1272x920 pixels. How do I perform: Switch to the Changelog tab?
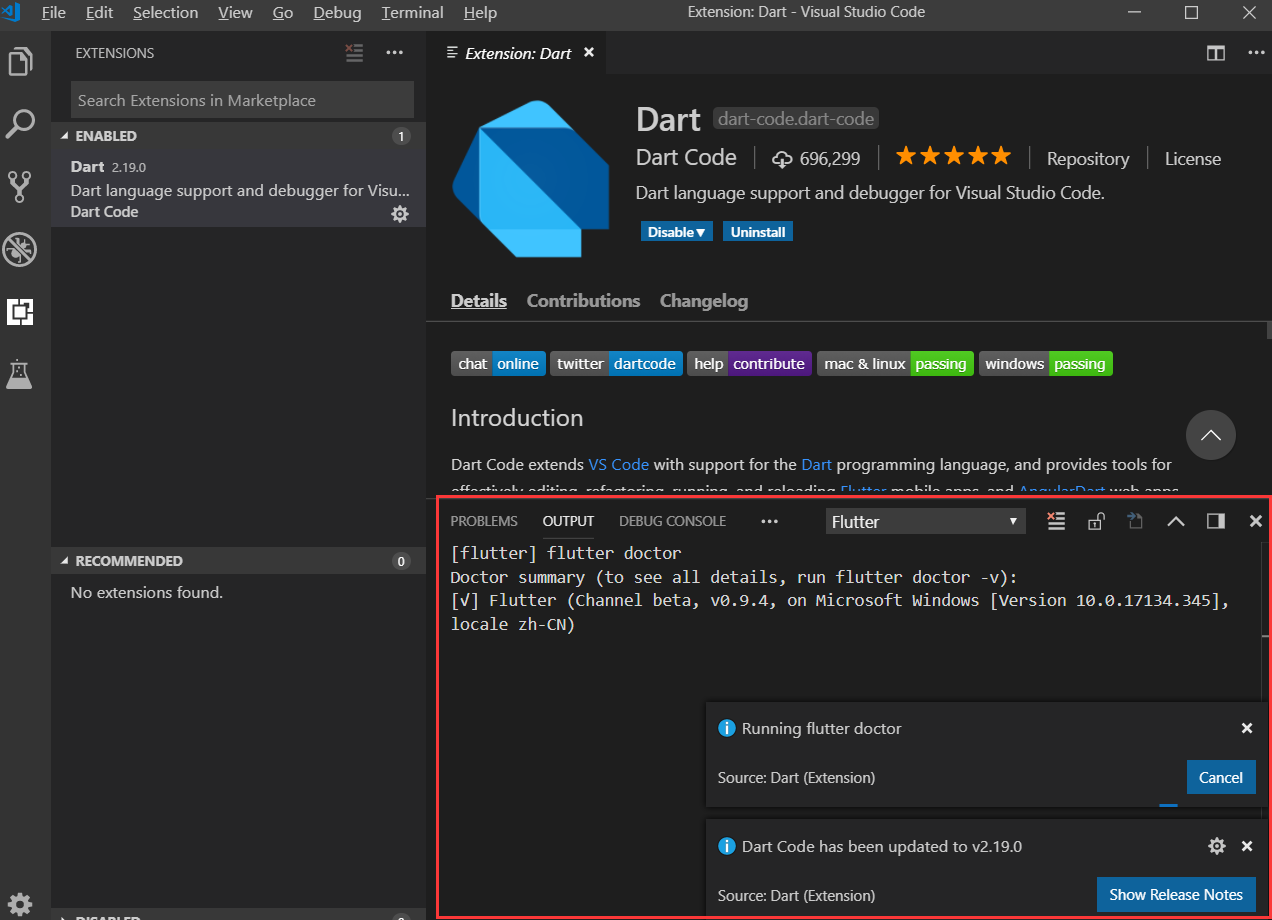704,301
